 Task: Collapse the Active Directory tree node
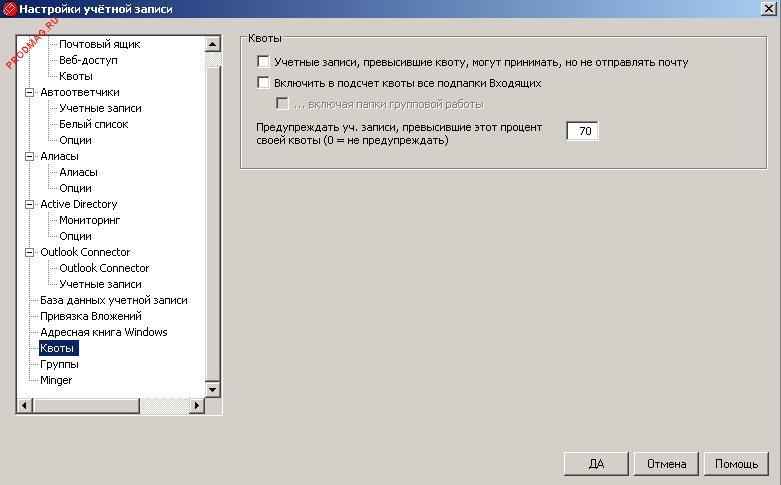(x=28, y=204)
